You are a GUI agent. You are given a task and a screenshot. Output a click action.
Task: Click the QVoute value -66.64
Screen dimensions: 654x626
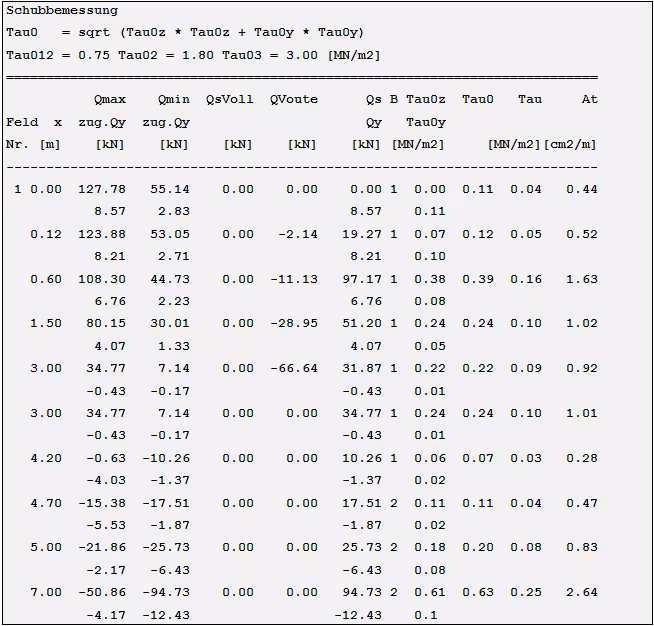point(294,369)
